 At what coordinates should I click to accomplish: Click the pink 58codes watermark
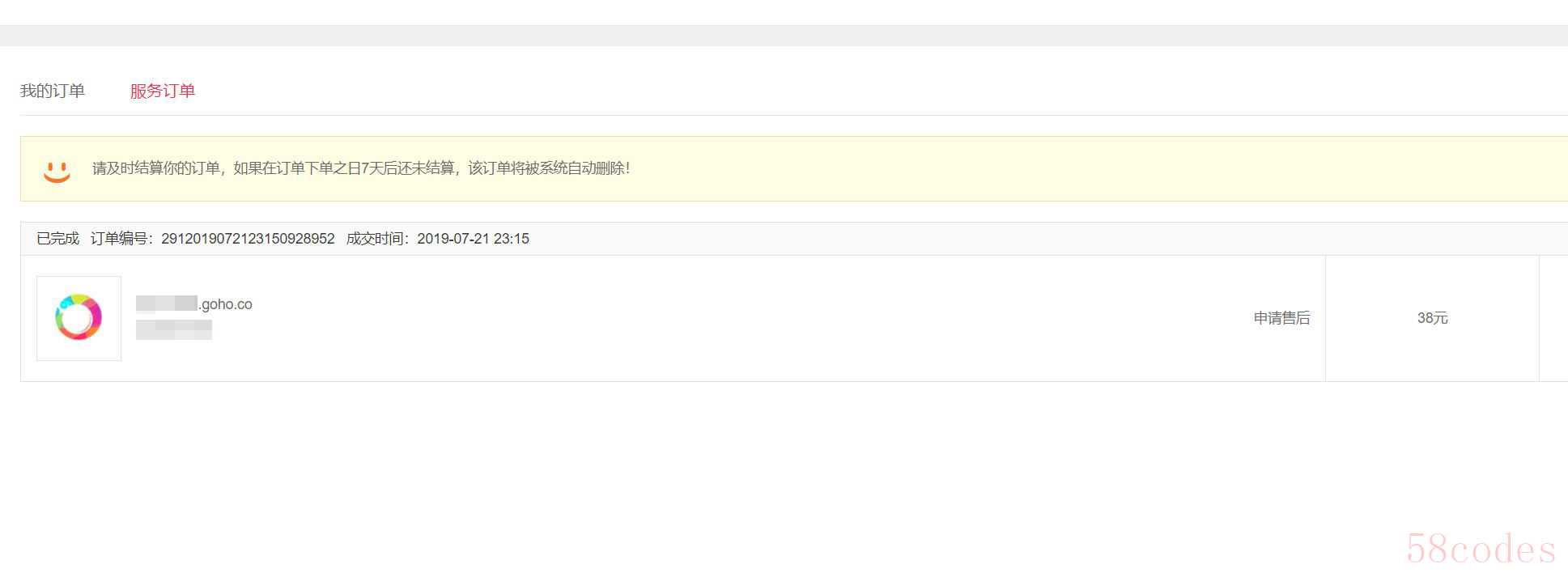1481,549
